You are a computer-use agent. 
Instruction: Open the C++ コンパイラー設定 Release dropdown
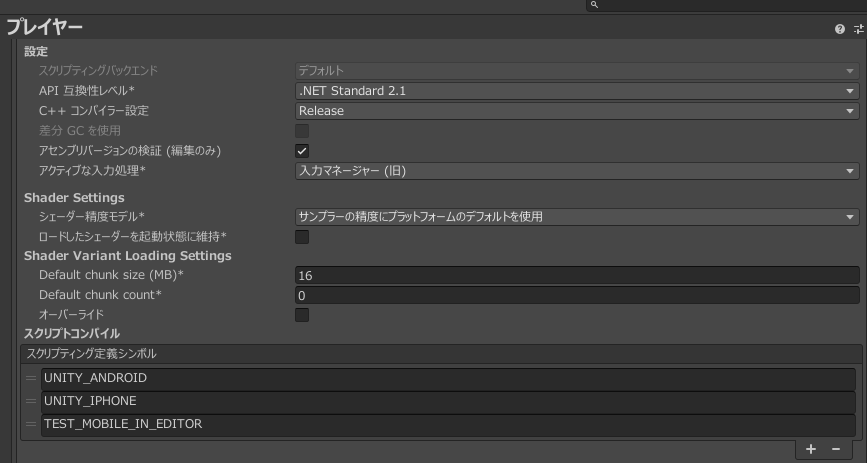pos(577,111)
